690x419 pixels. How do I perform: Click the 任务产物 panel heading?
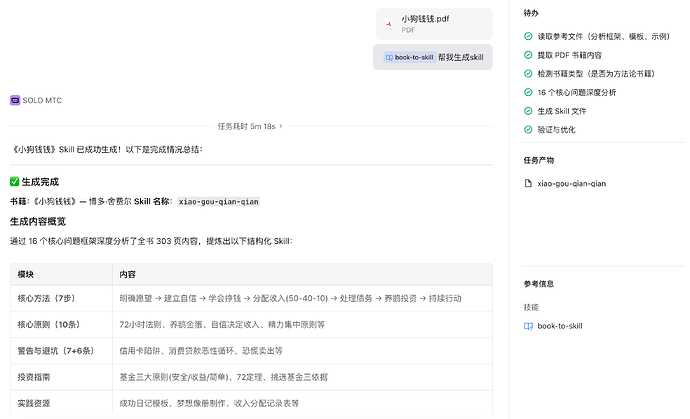pos(539,160)
